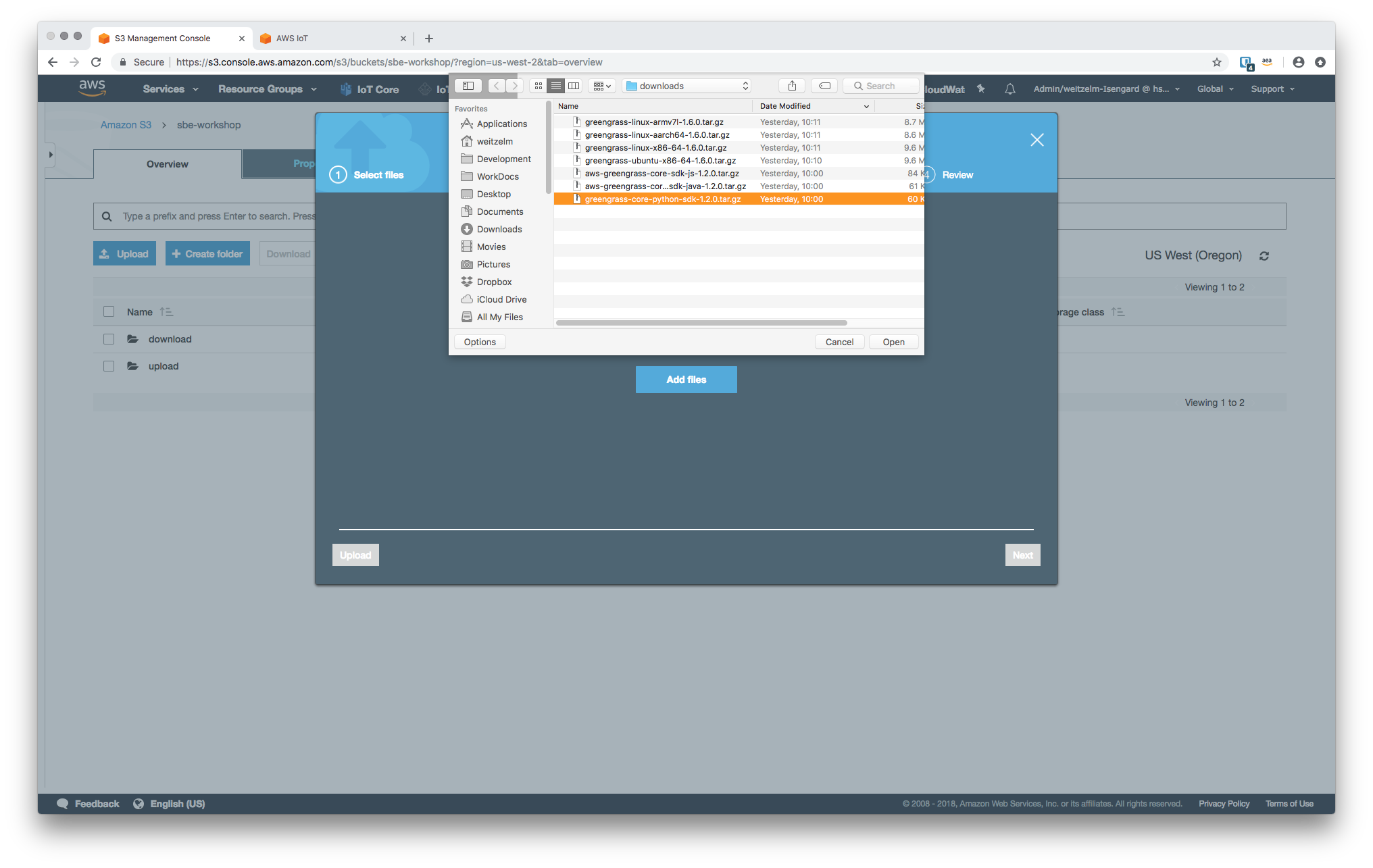Select aws-greengrass-core-sdk-js-1.2.0.tar.gz file
Image resolution: width=1373 pixels, height=868 pixels.
tap(739, 174)
